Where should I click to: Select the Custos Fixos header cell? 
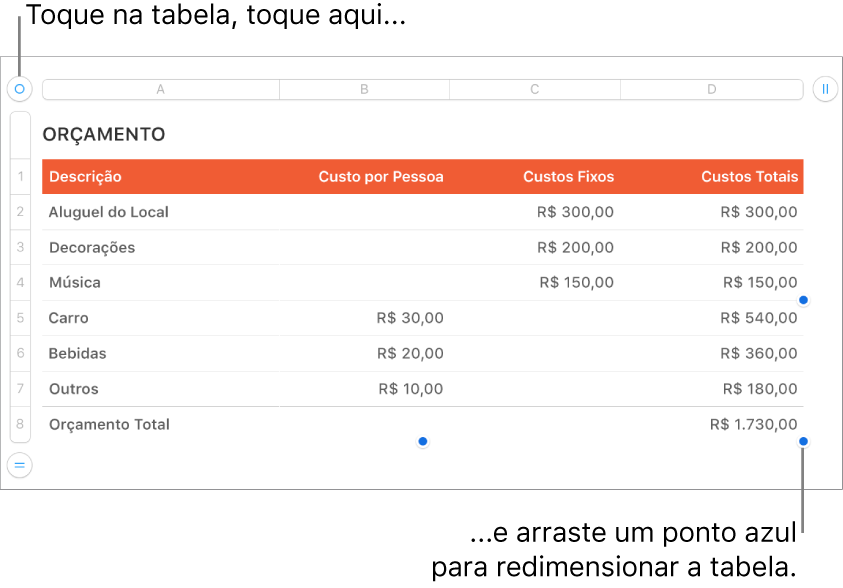pos(568,176)
